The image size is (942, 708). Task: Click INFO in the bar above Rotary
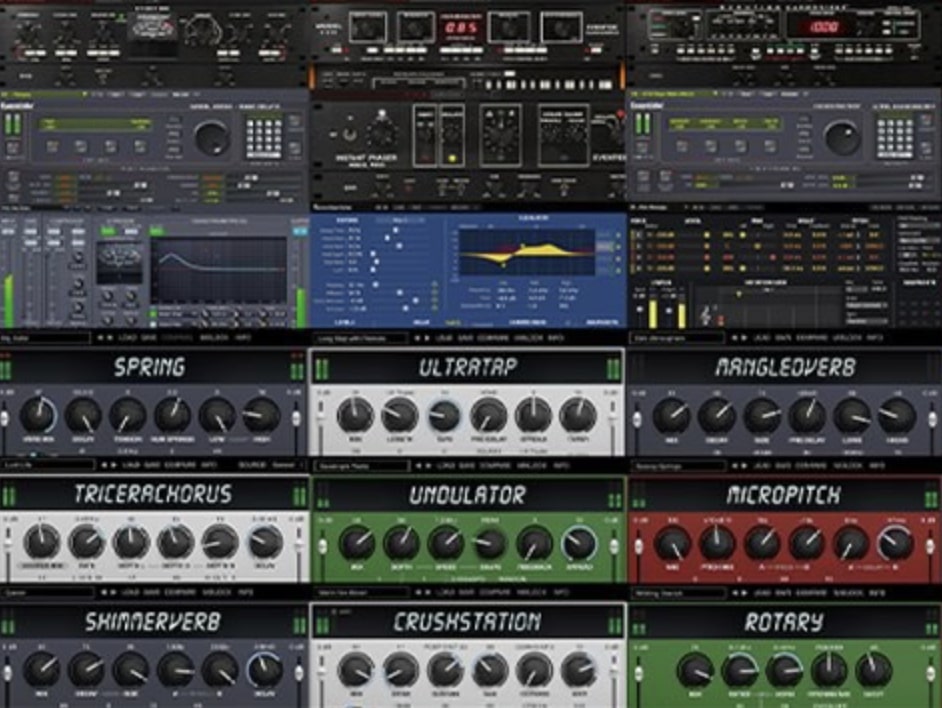(877, 593)
